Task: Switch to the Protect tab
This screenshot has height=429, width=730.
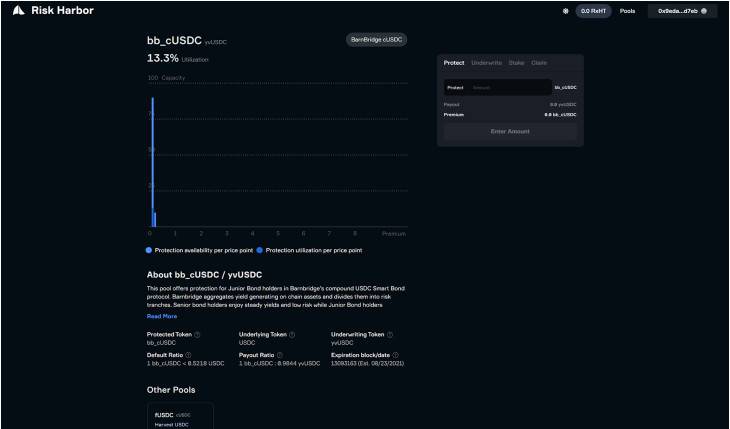Action: (454, 63)
